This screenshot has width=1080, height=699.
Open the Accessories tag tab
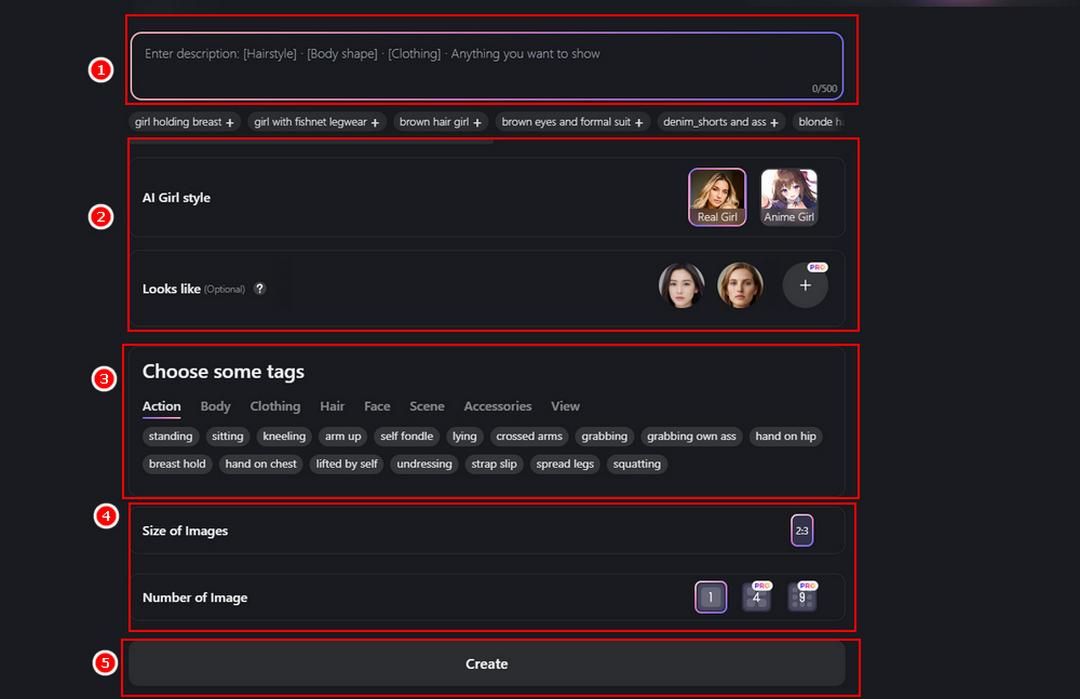[x=497, y=406]
